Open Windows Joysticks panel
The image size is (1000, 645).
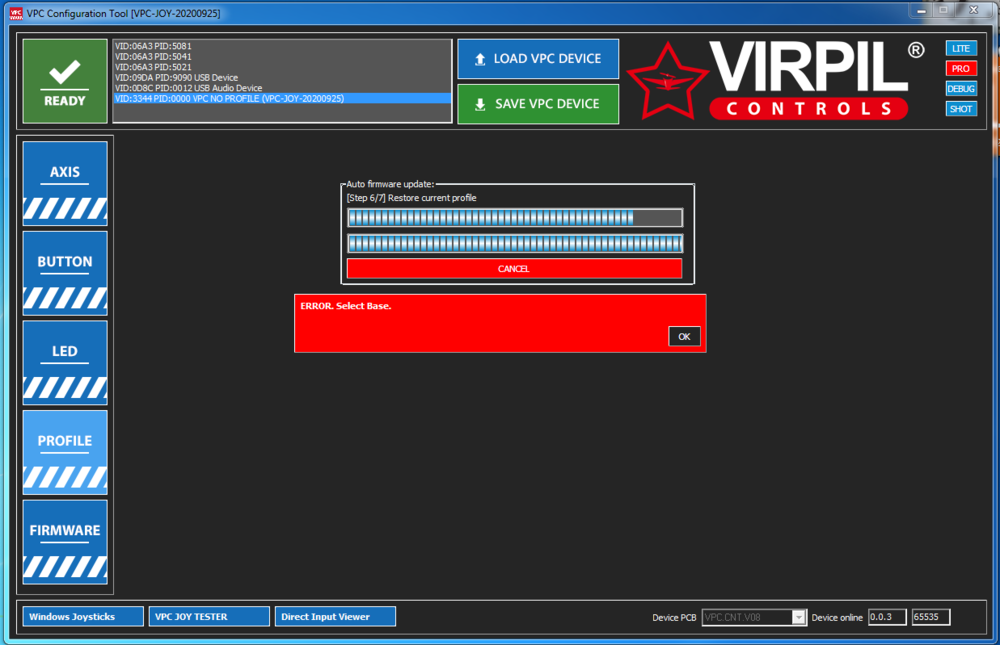pyautogui.click(x=83, y=617)
